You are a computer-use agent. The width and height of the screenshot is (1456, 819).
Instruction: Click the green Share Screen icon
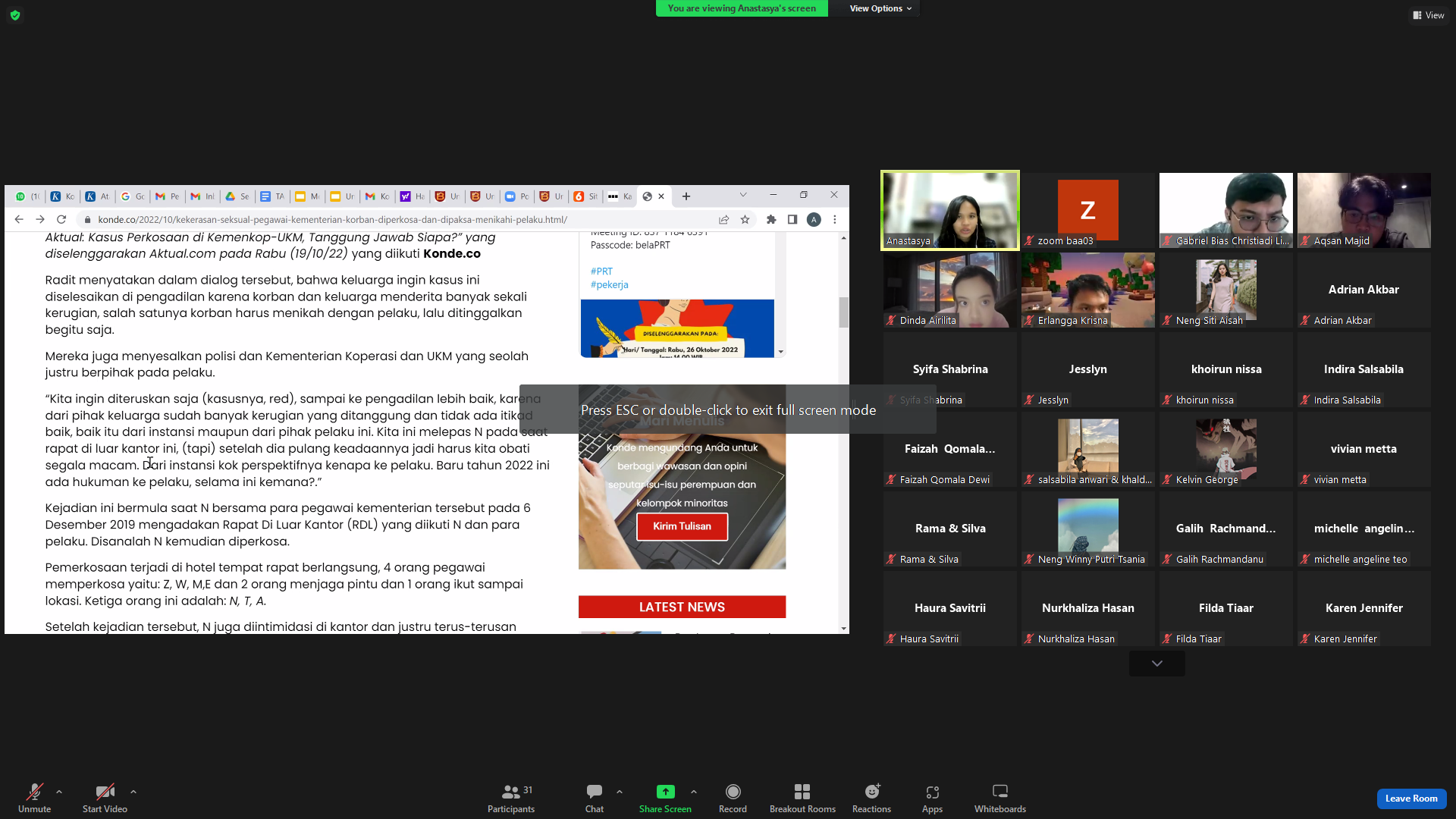(665, 792)
